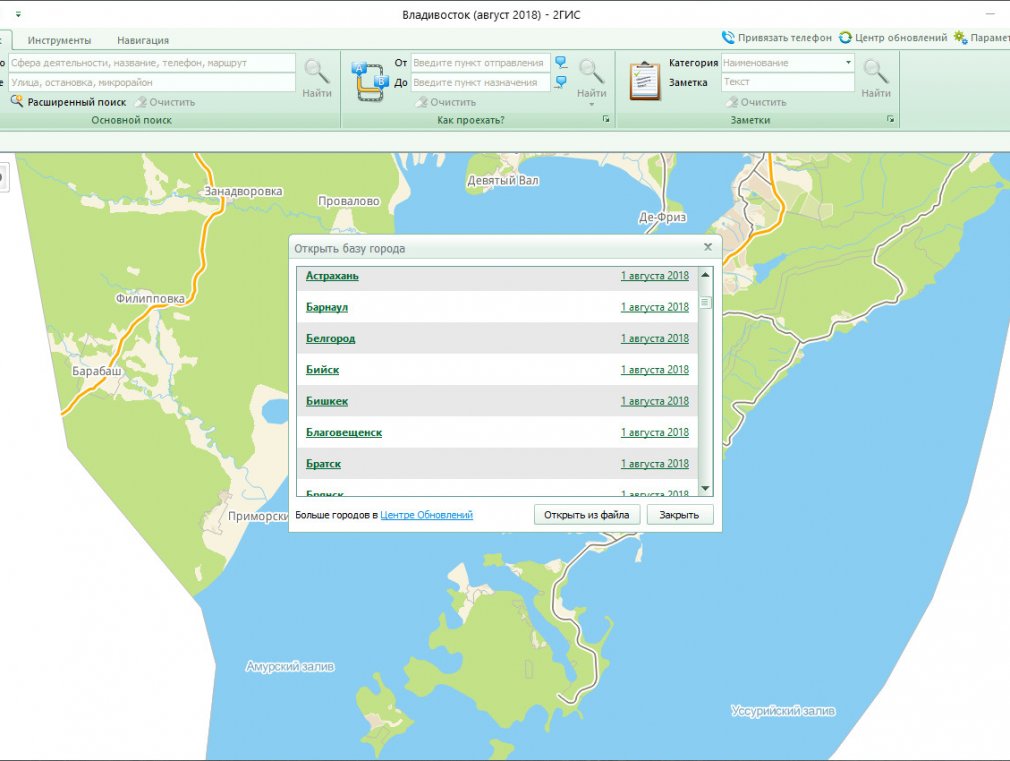Open Центр обновлений from the top bar

pos(894,37)
